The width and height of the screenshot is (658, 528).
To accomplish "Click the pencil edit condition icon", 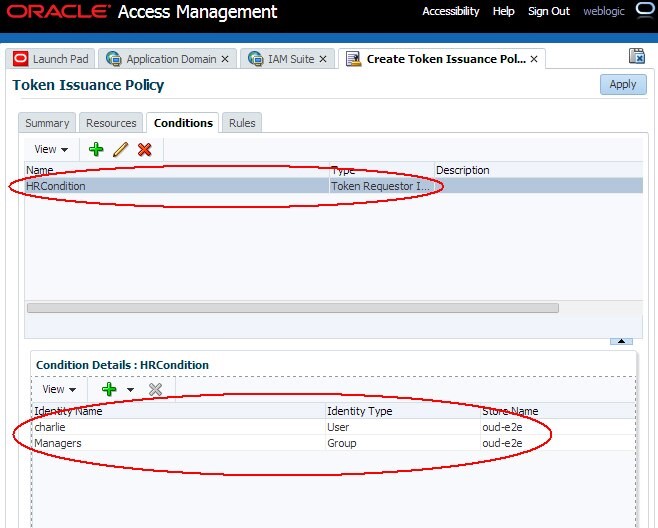I will (x=120, y=149).
